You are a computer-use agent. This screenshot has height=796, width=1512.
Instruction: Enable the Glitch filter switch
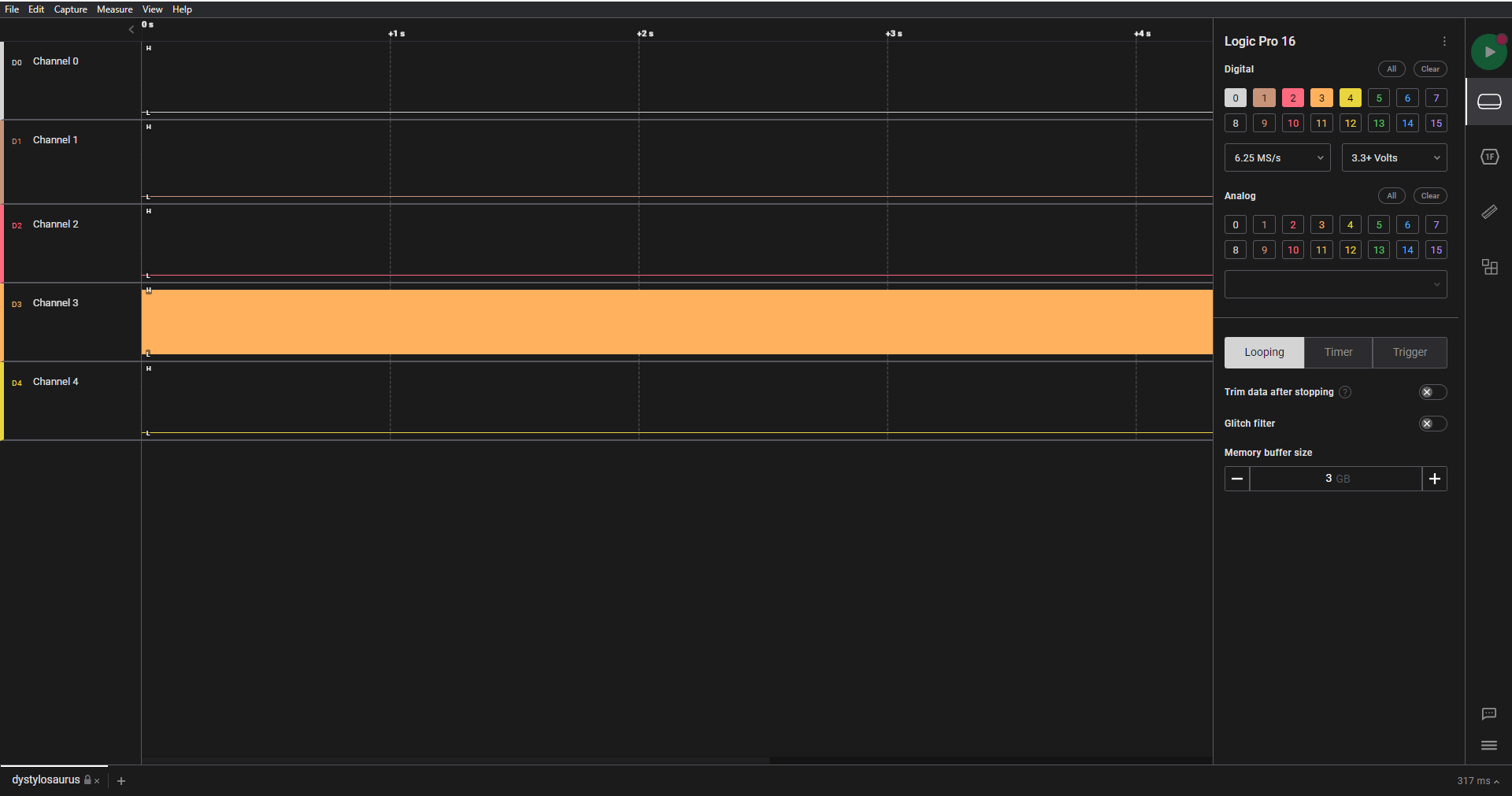pos(1432,424)
